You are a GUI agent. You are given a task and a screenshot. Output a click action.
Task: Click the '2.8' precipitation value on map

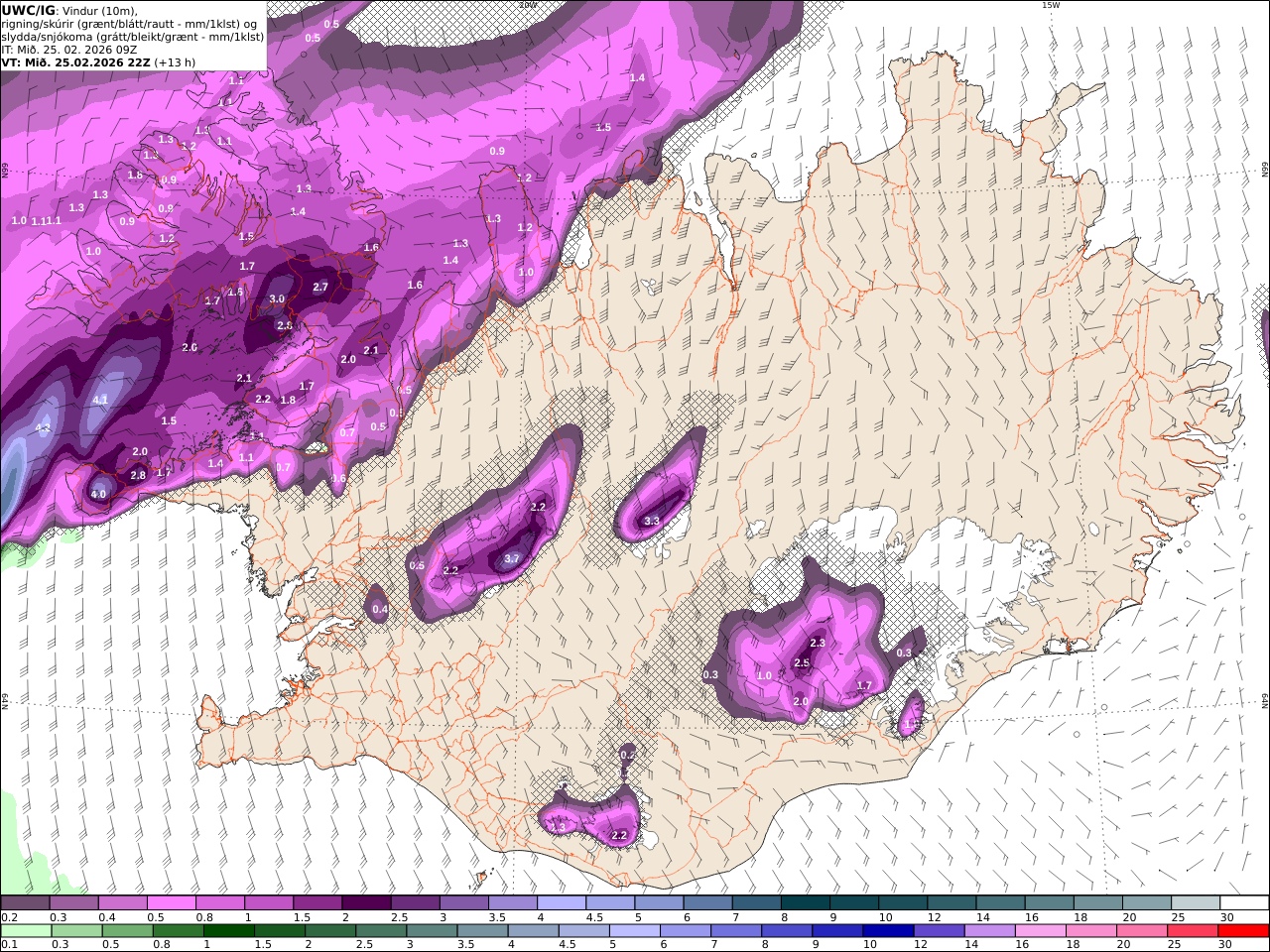[138, 475]
